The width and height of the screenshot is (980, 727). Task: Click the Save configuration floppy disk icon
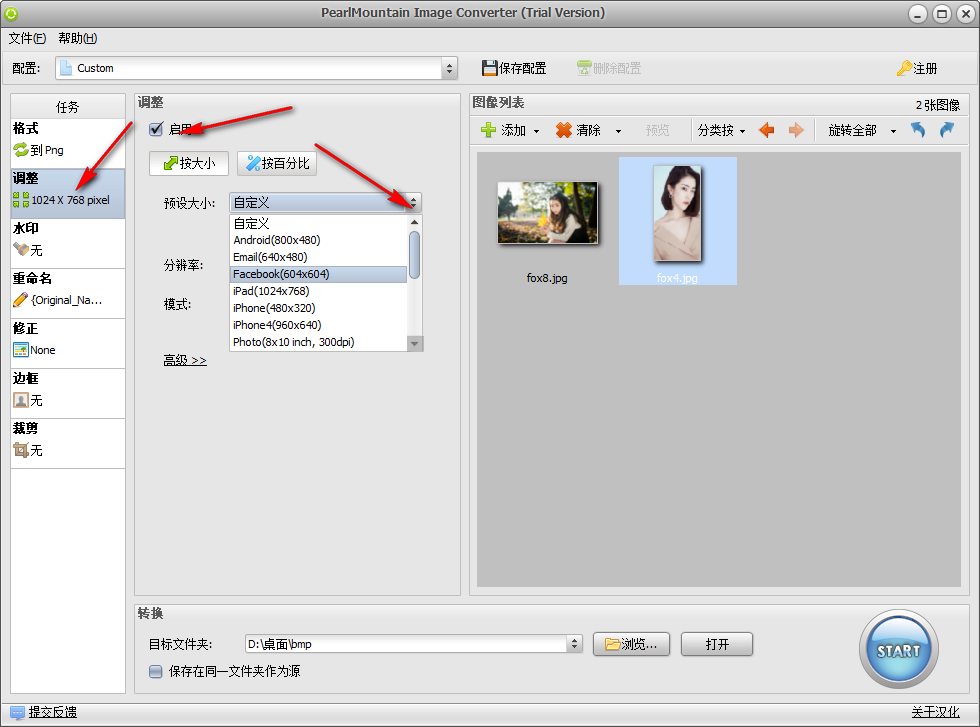(x=489, y=68)
